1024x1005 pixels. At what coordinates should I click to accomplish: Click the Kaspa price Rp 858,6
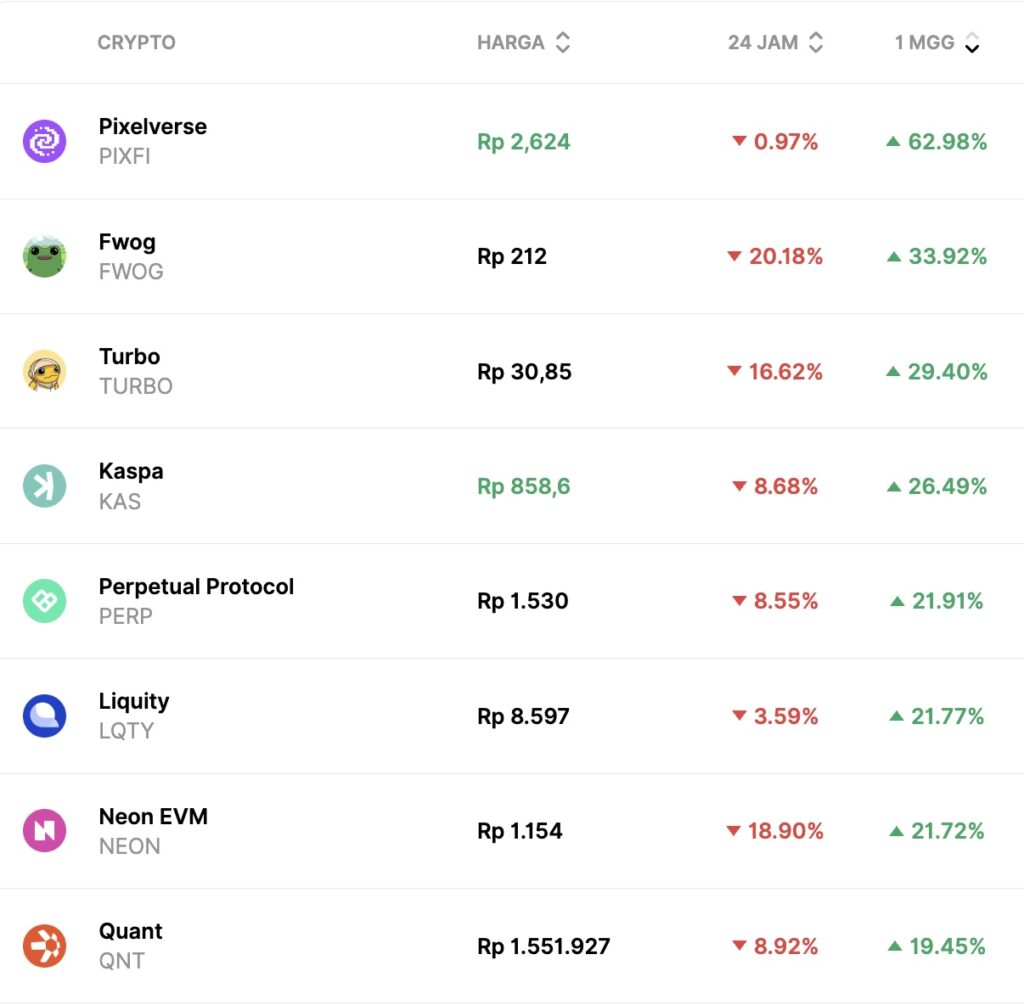tap(523, 486)
